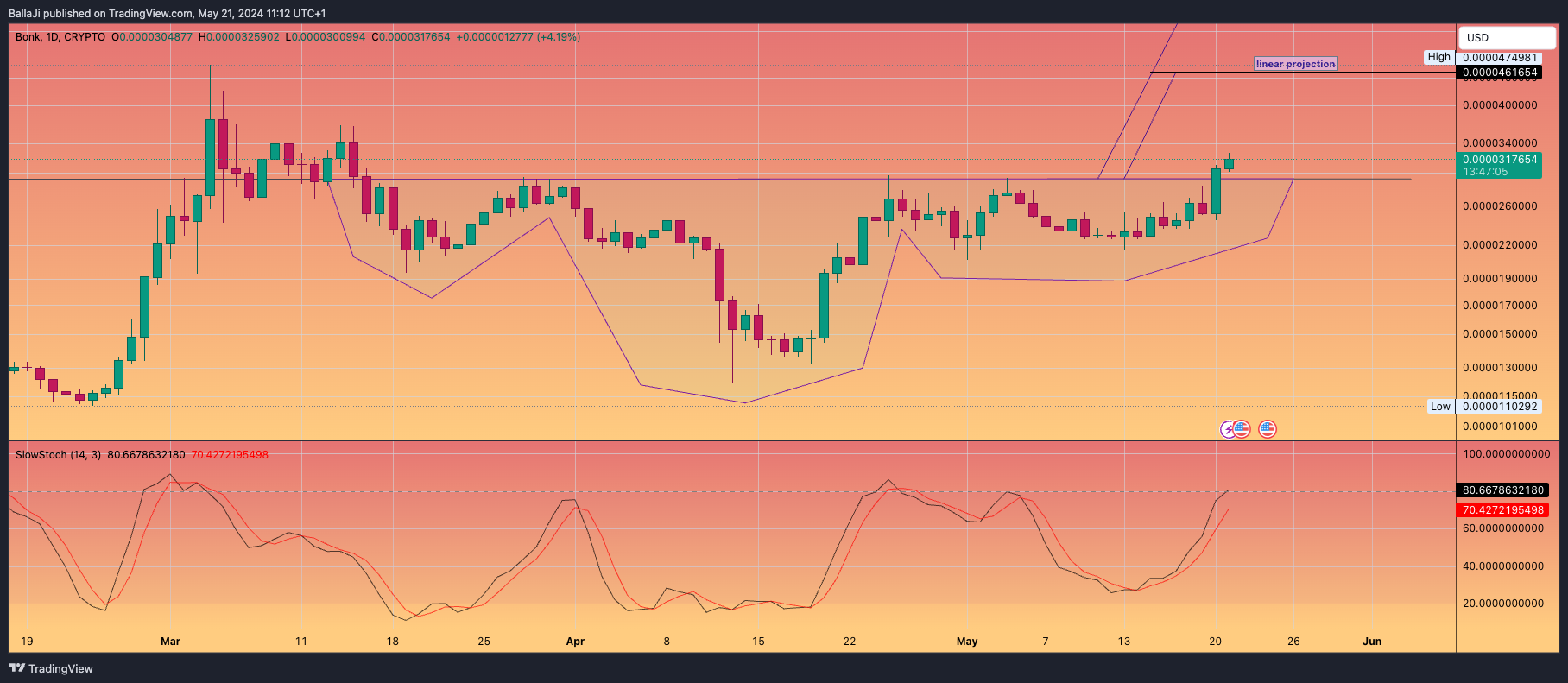The height and width of the screenshot is (683, 1568).
Task: Click the purple lightning event icon
Action: click(x=1227, y=429)
